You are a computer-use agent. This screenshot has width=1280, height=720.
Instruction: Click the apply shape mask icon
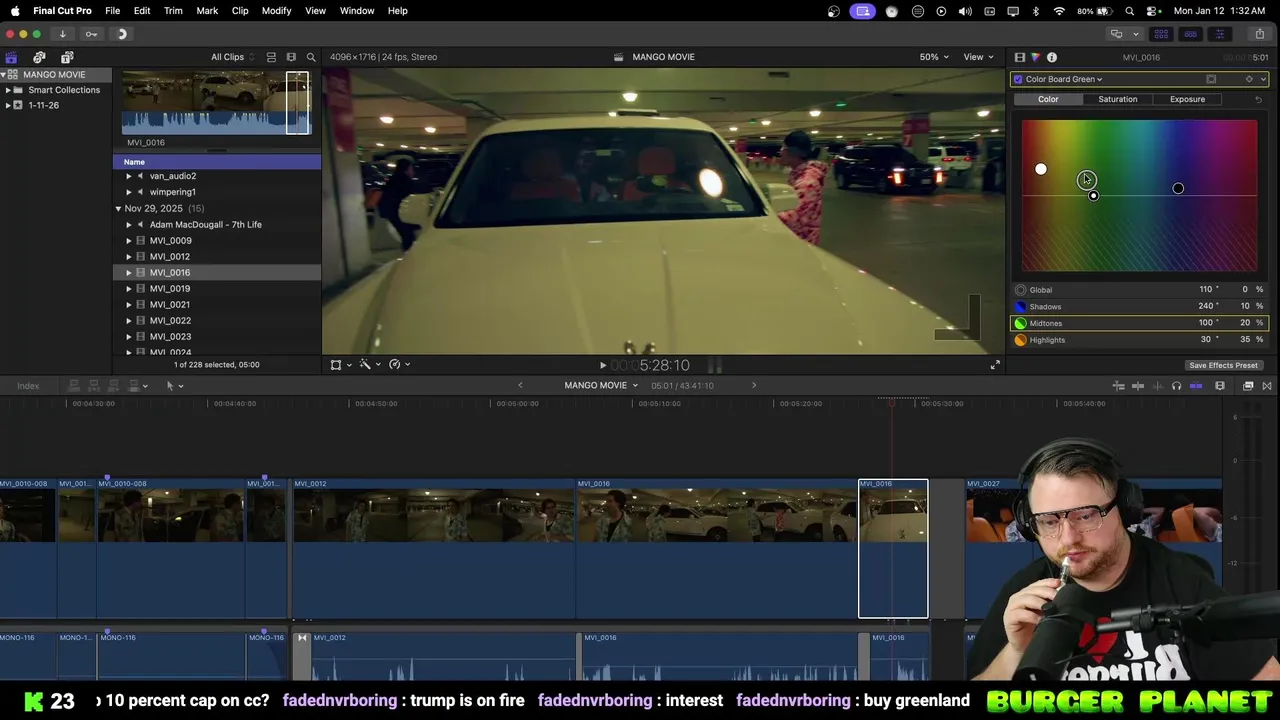tap(1211, 79)
